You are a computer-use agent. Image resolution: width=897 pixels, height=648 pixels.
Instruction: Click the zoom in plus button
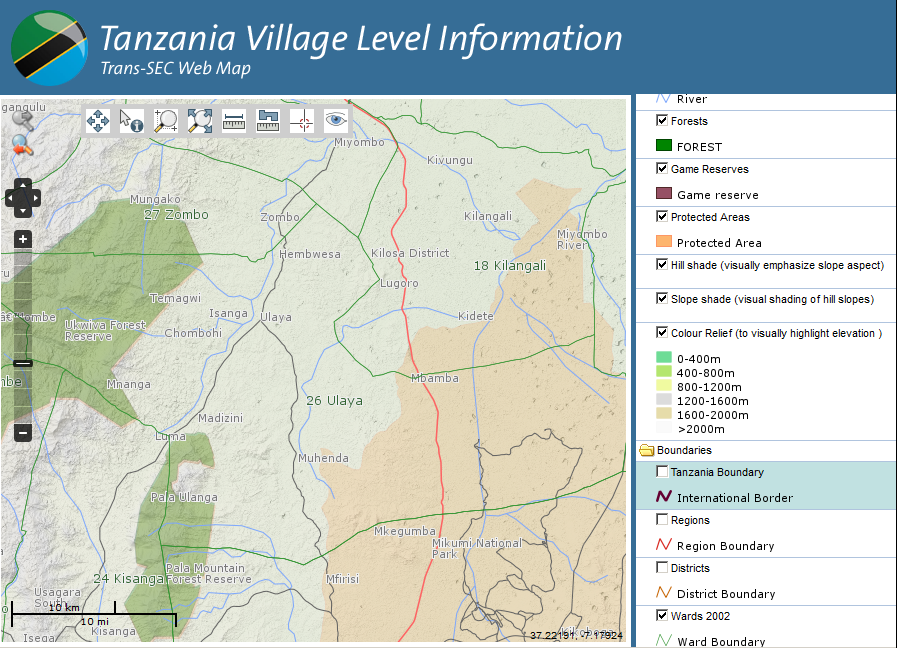[x=24, y=240]
